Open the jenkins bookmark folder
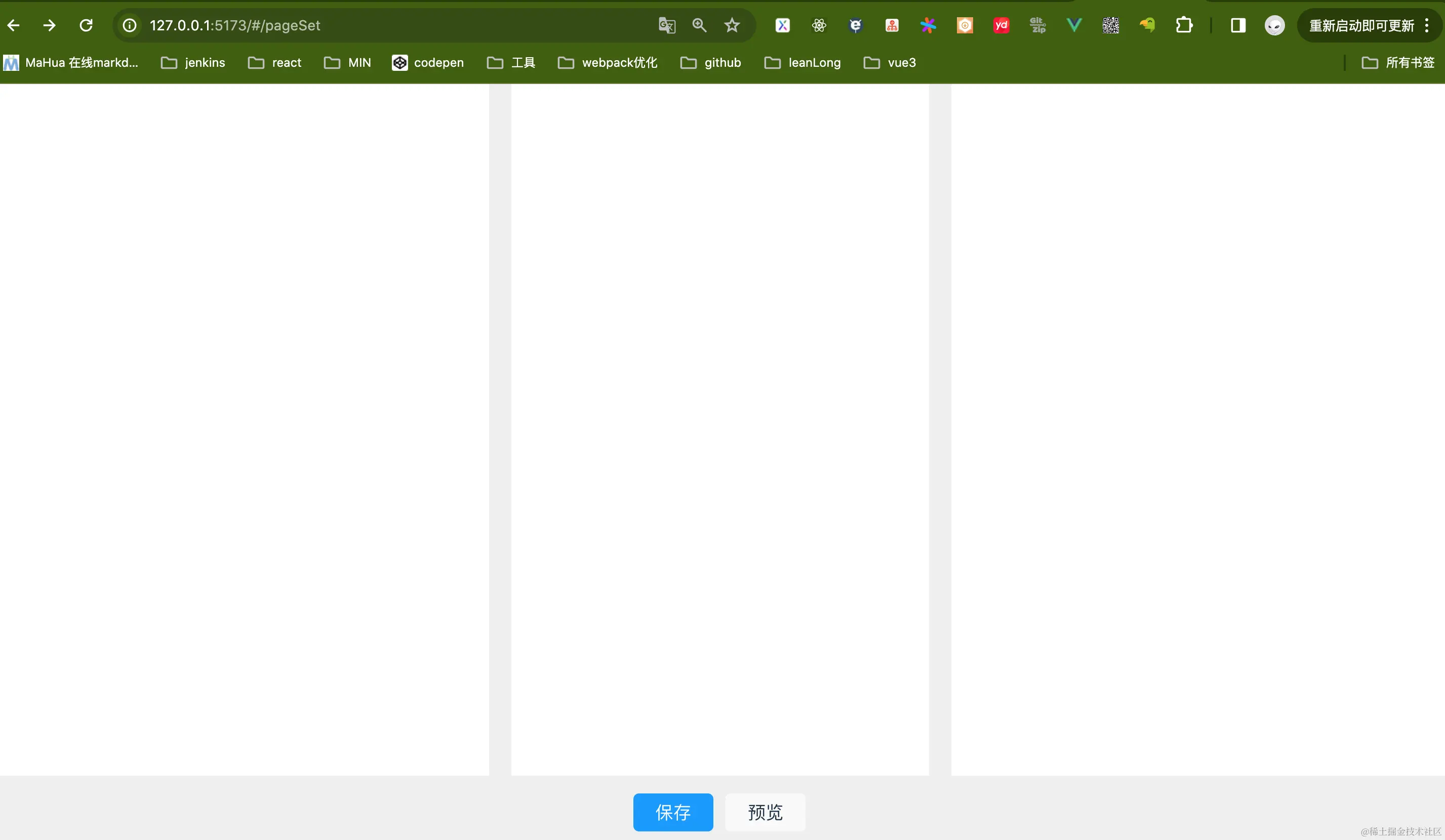The image size is (1445, 840). 193,62
